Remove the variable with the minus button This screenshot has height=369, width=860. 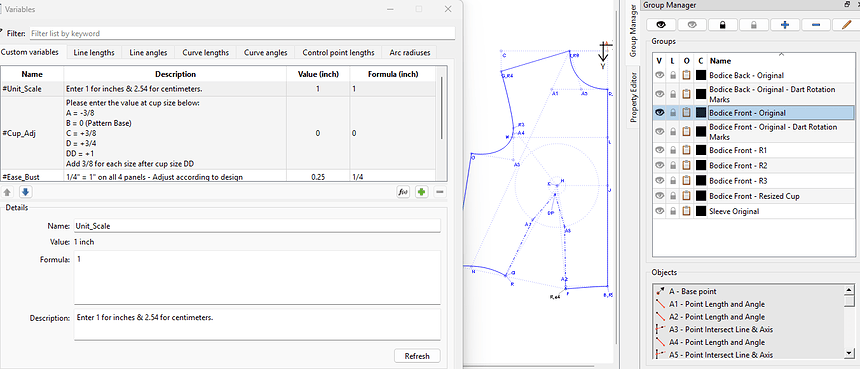coord(439,192)
